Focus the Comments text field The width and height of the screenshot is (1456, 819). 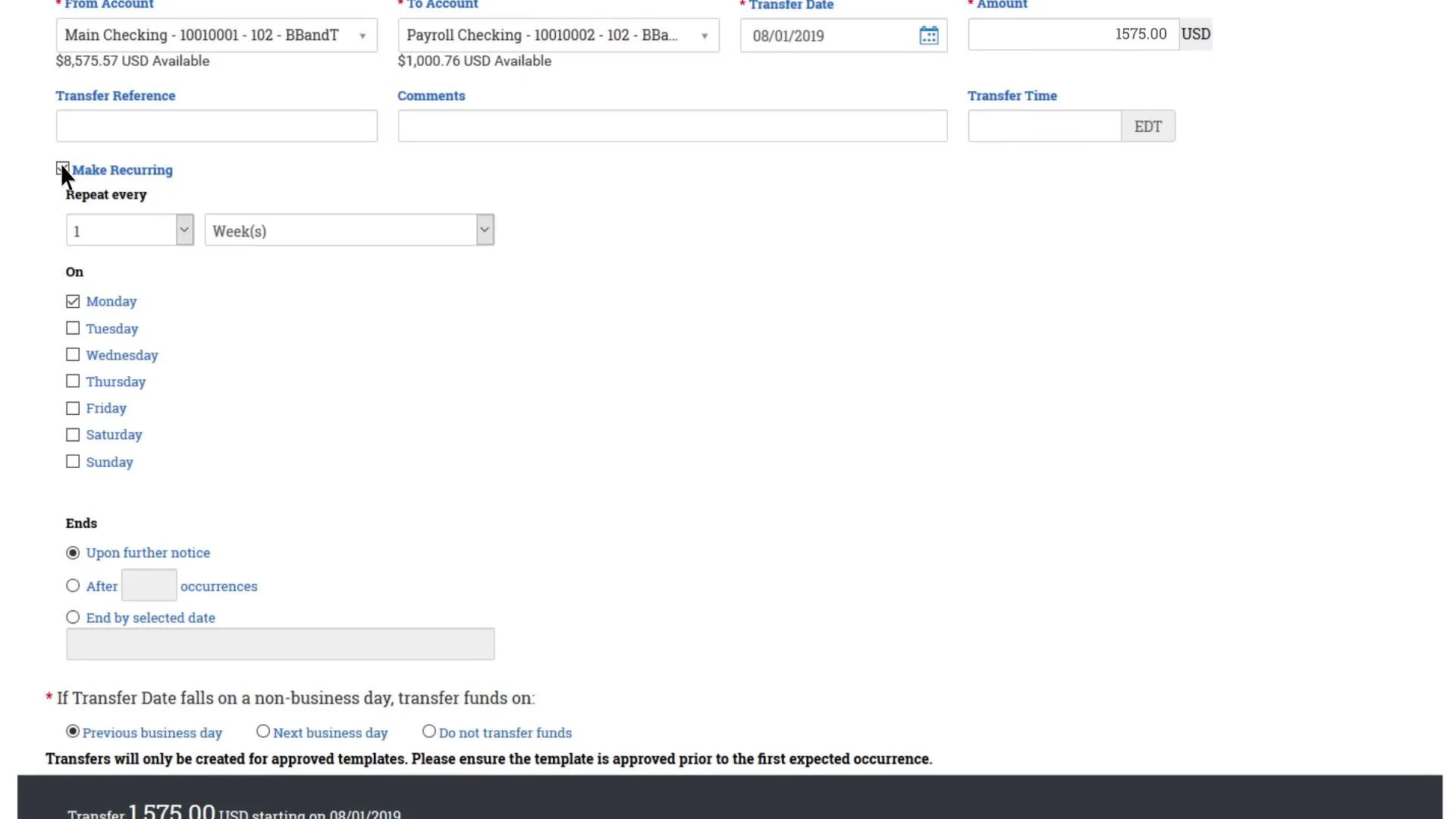[672, 126]
